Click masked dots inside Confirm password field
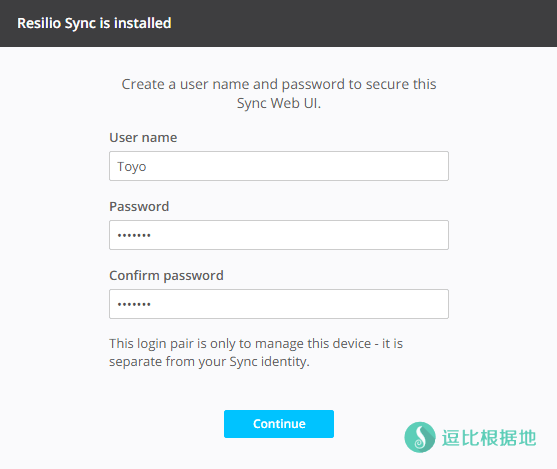This screenshot has width=557, height=469. (x=134, y=304)
